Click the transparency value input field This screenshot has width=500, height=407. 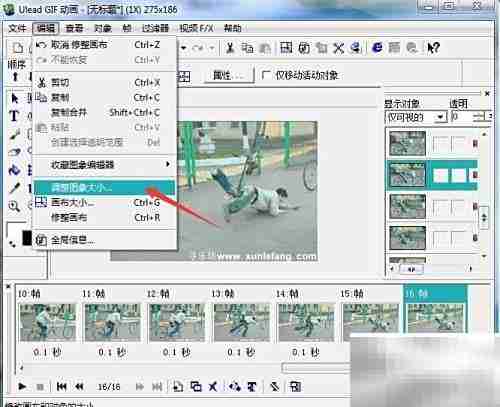pos(463,117)
